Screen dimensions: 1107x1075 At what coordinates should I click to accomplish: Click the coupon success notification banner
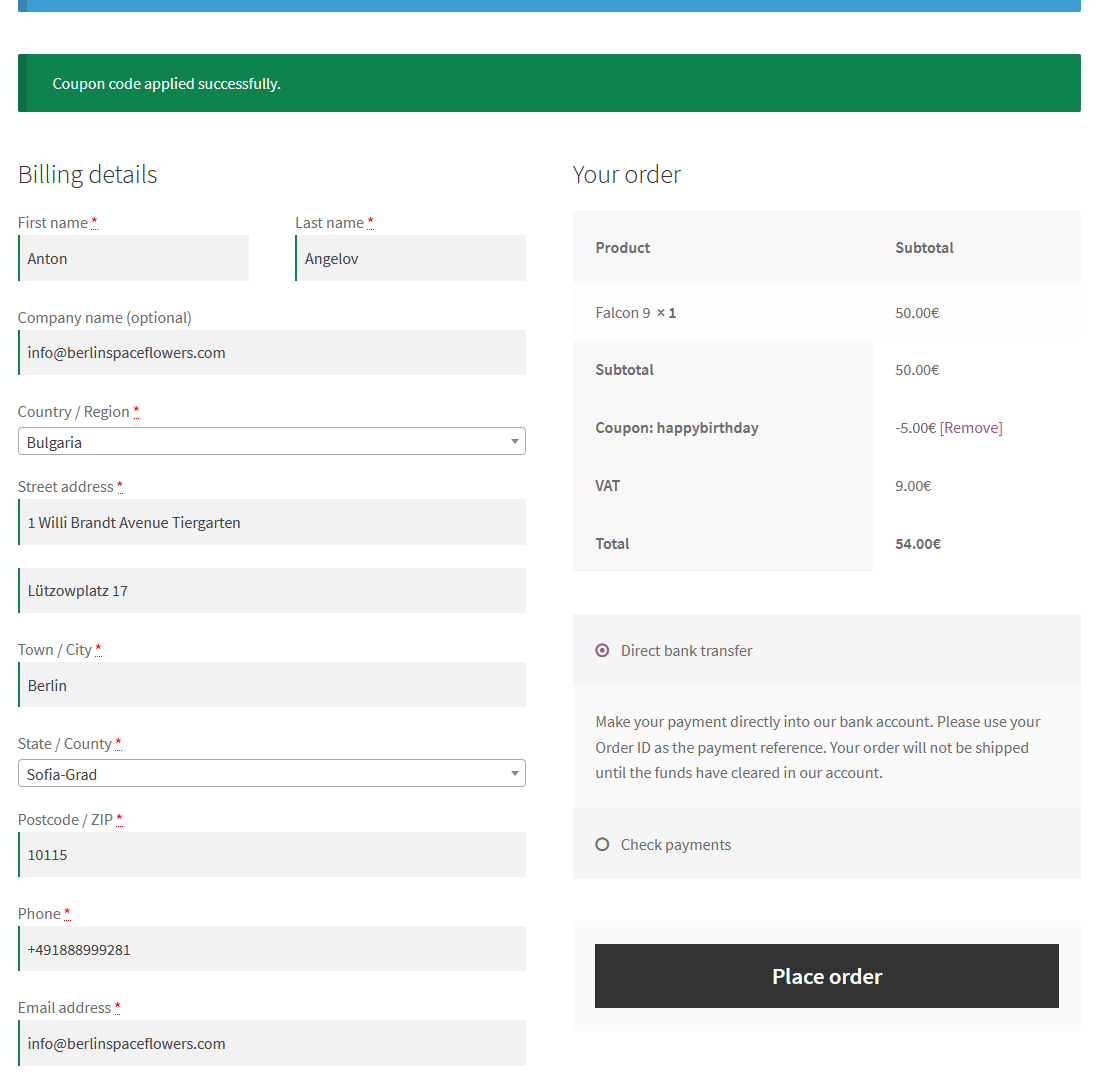click(548, 83)
